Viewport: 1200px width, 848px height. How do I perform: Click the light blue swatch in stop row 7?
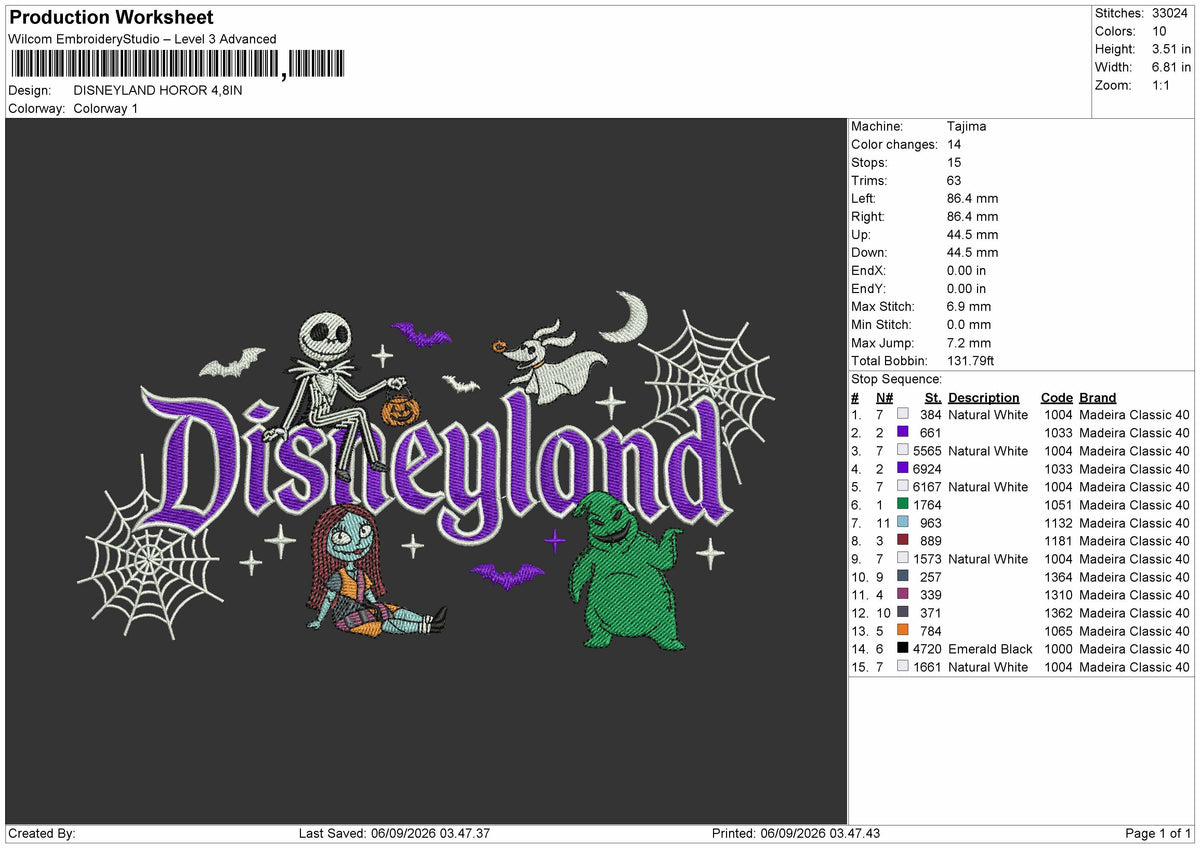coord(903,523)
